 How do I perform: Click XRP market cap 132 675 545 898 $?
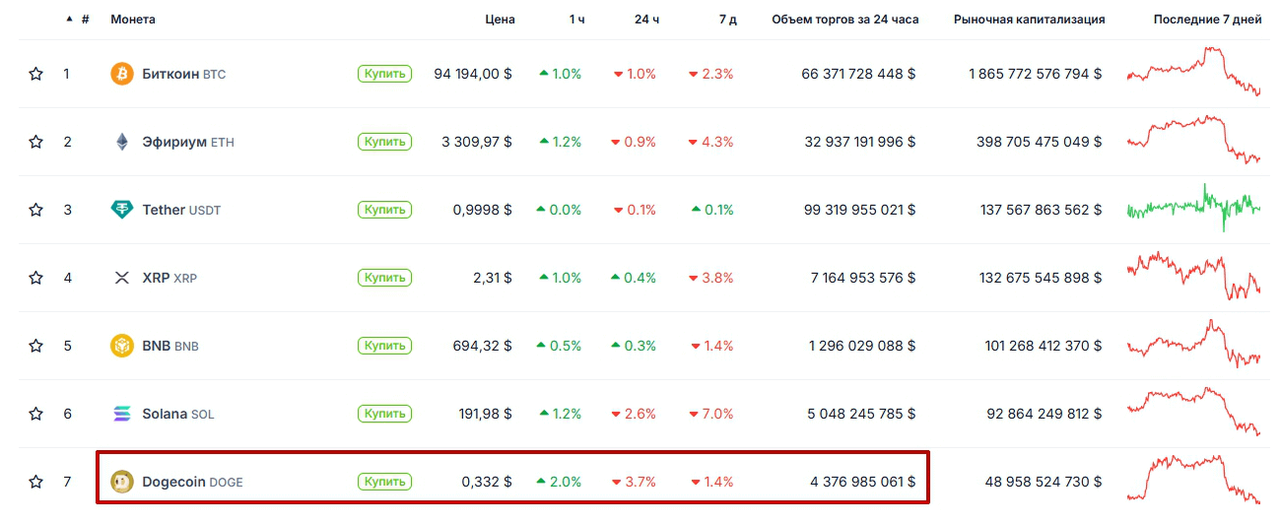pyautogui.click(x=1041, y=278)
